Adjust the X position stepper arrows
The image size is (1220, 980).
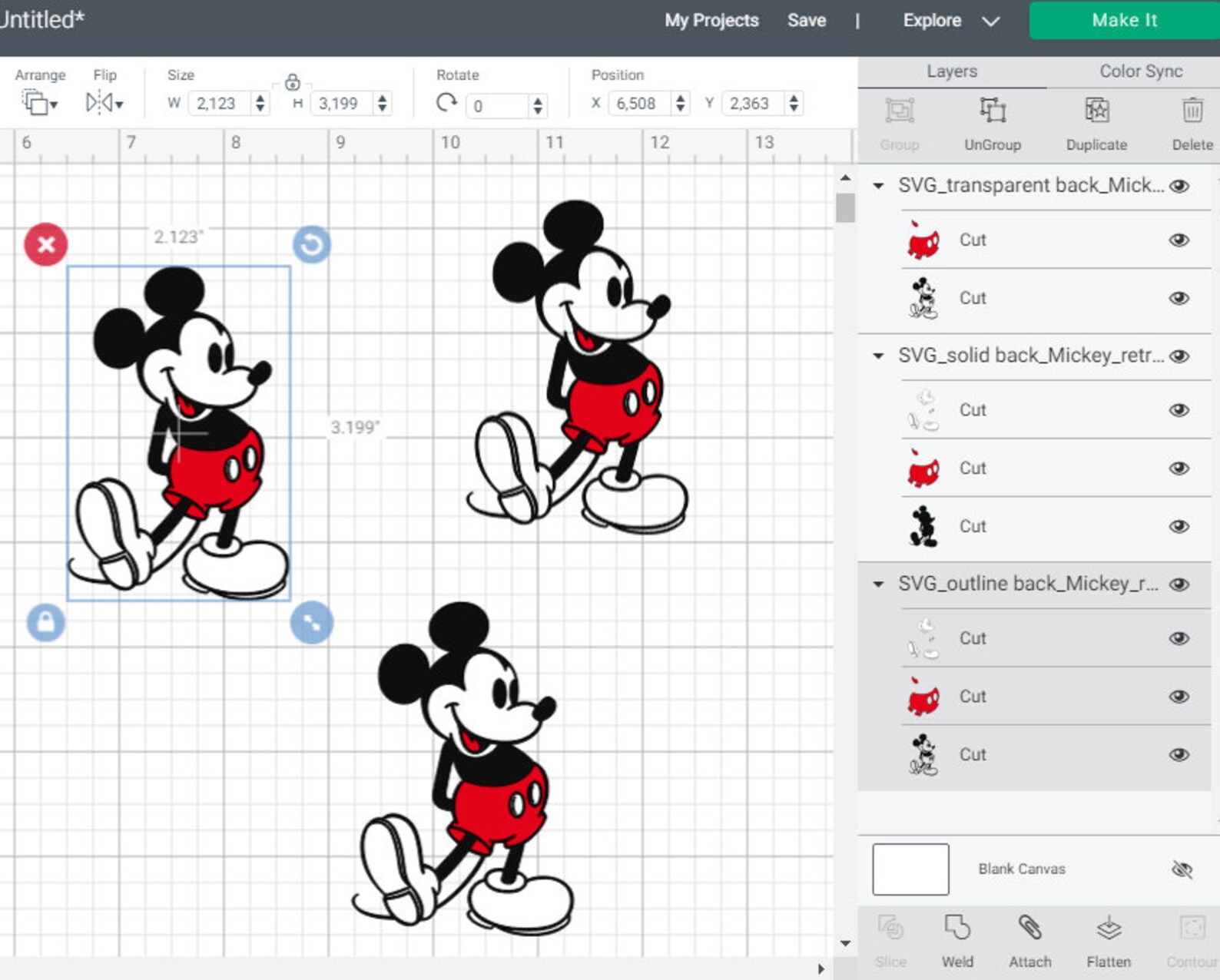tap(680, 104)
